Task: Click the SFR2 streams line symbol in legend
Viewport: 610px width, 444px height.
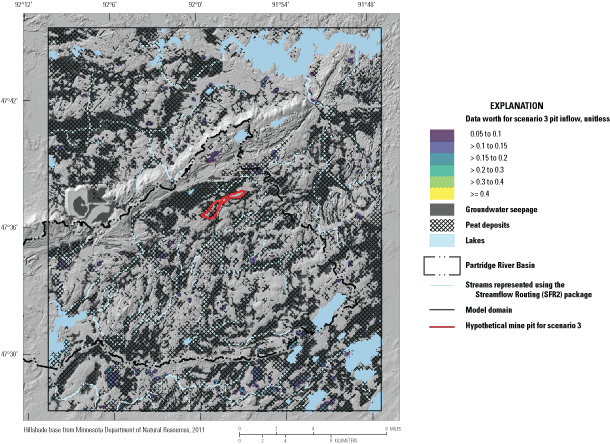Action: (x=441, y=287)
